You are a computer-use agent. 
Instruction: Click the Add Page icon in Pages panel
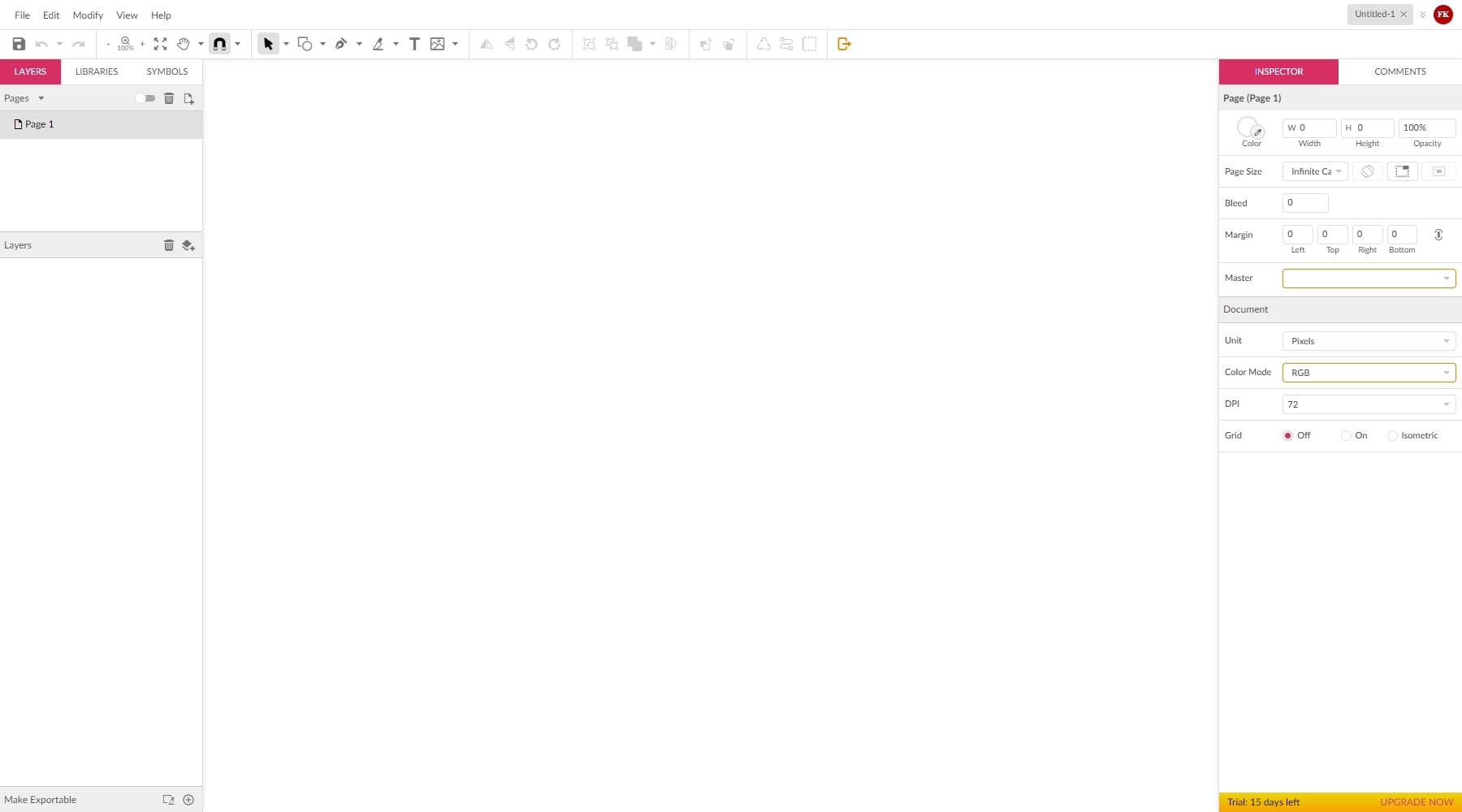coord(188,97)
